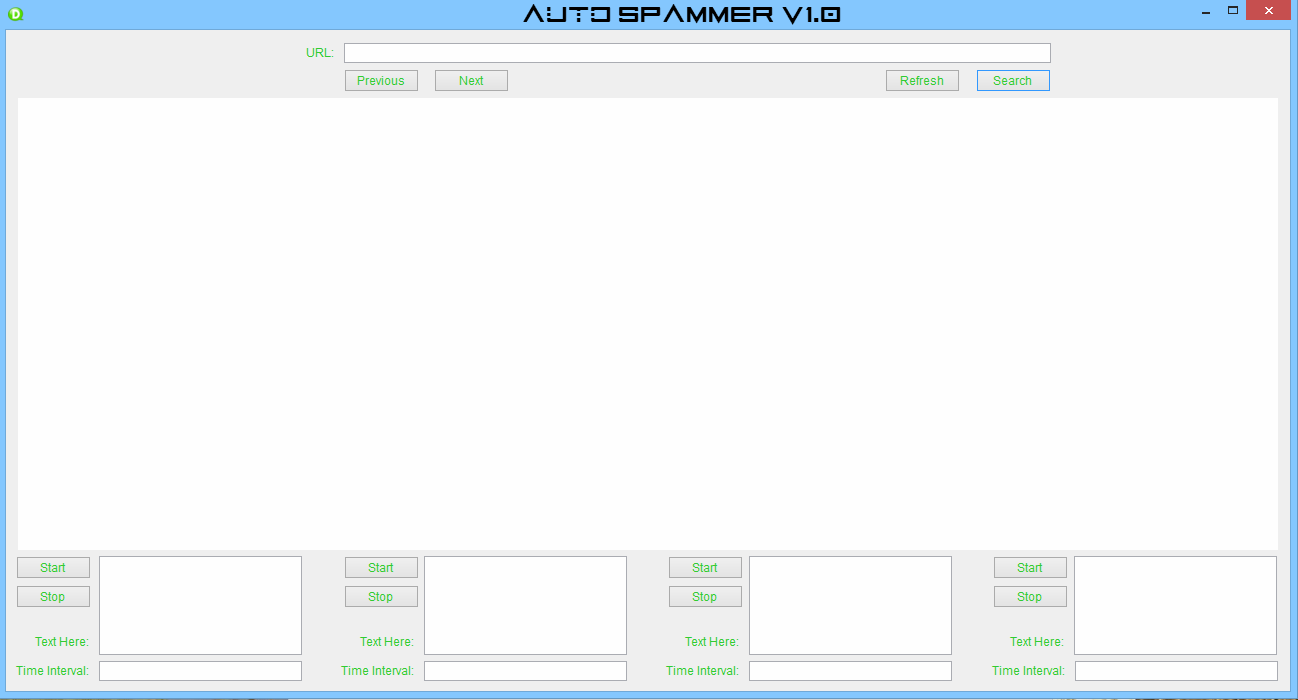
Task: Start the rightmost spammer slot
Action: pos(1030,568)
